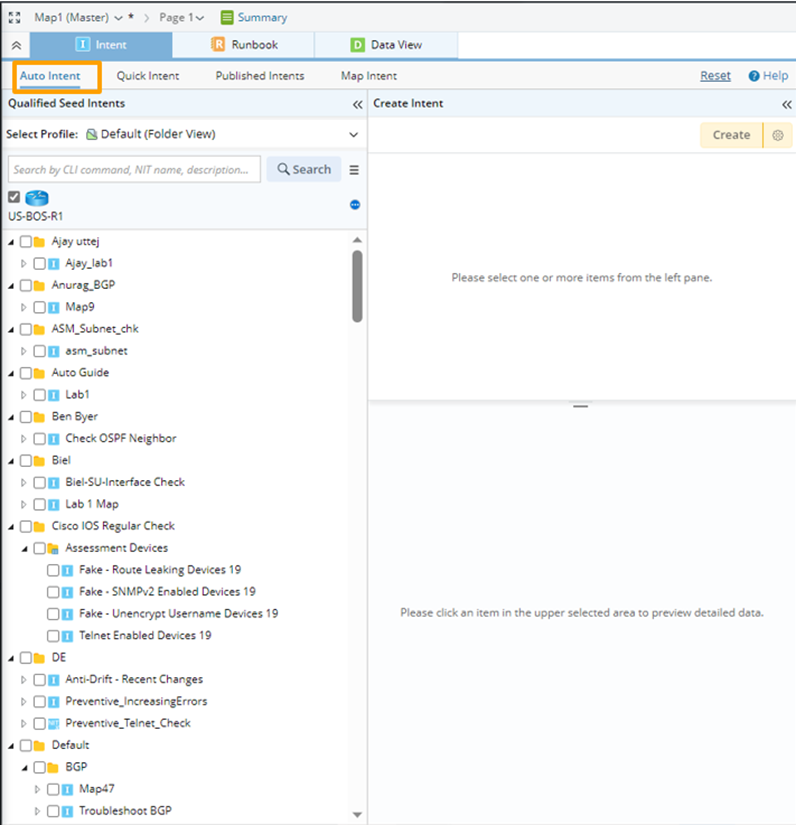Collapse the Biel folder node
Viewport: 796px width, 825px height.
pyautogui.click(x=11, y=461)
